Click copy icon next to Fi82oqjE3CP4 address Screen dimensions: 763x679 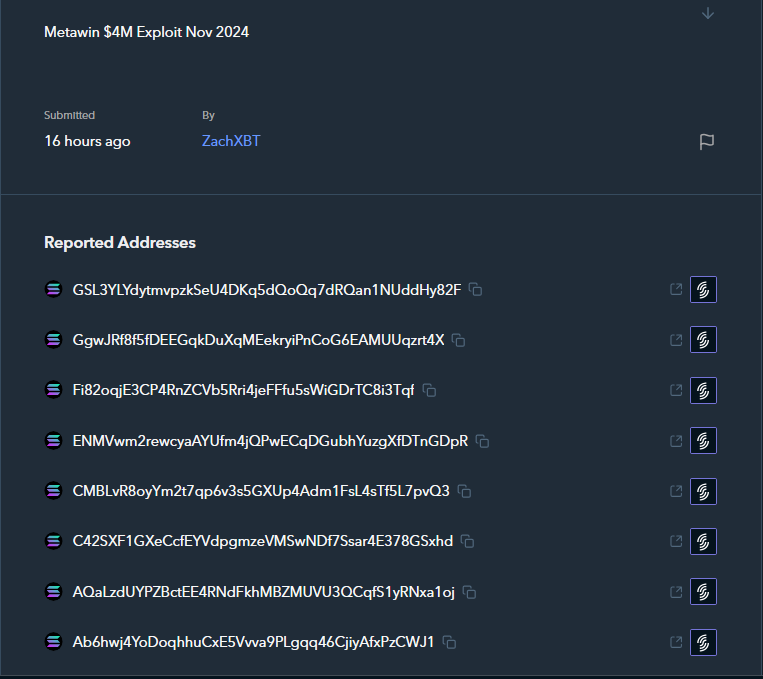coord(429,390)
